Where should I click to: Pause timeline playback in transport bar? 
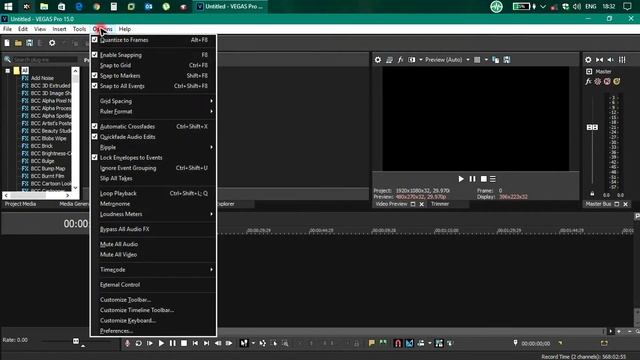click(x=173, y=343)
